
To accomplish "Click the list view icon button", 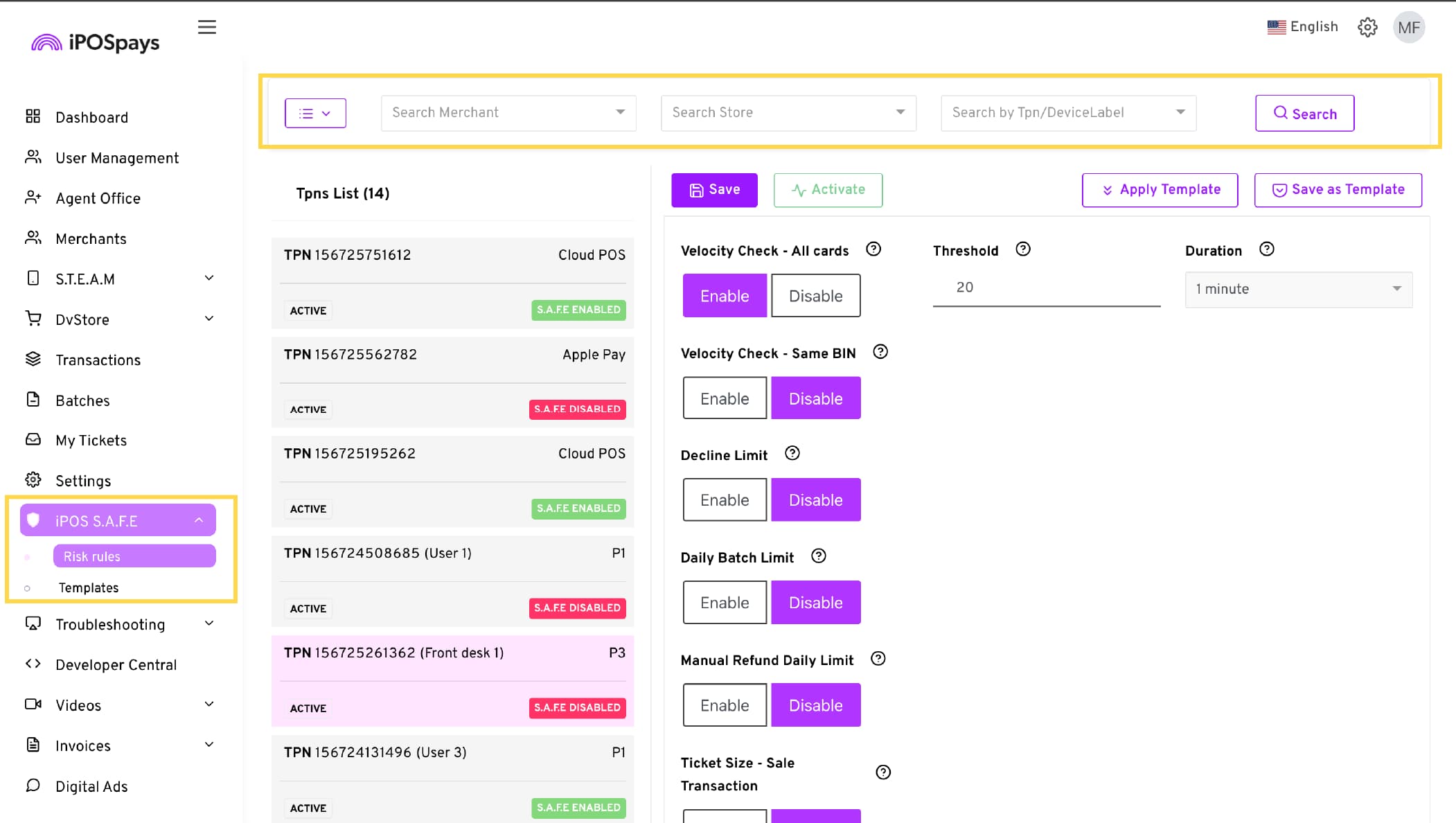I will click(x=315, y=113).
